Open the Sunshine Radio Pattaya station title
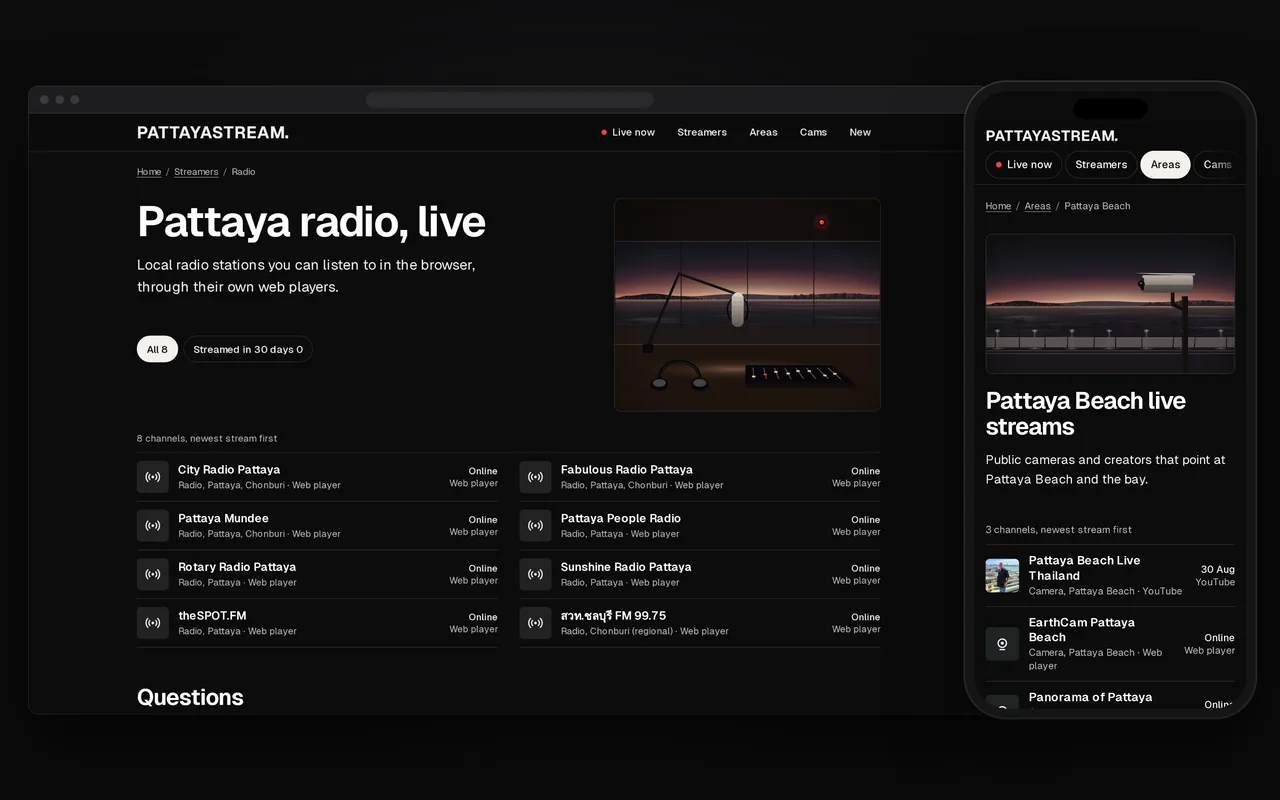The width and height of the screenshot is (1280, 800). [626, 567]
